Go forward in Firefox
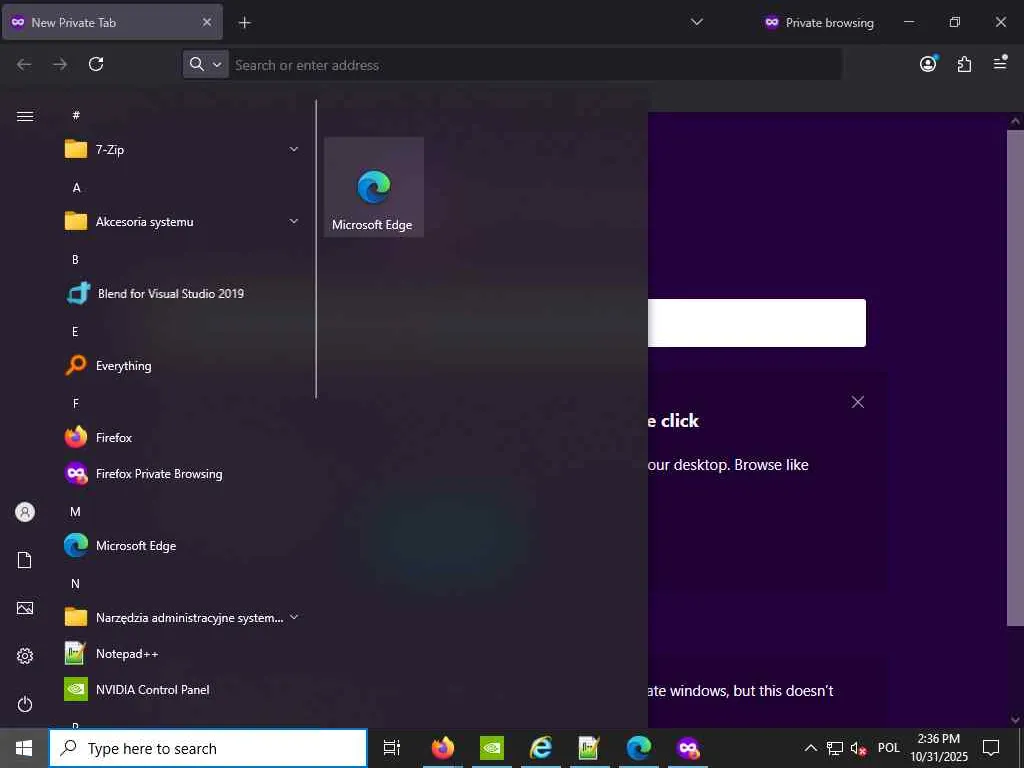Image resolution: width=1024 pixels, height=768 pixels. [60, 64]
